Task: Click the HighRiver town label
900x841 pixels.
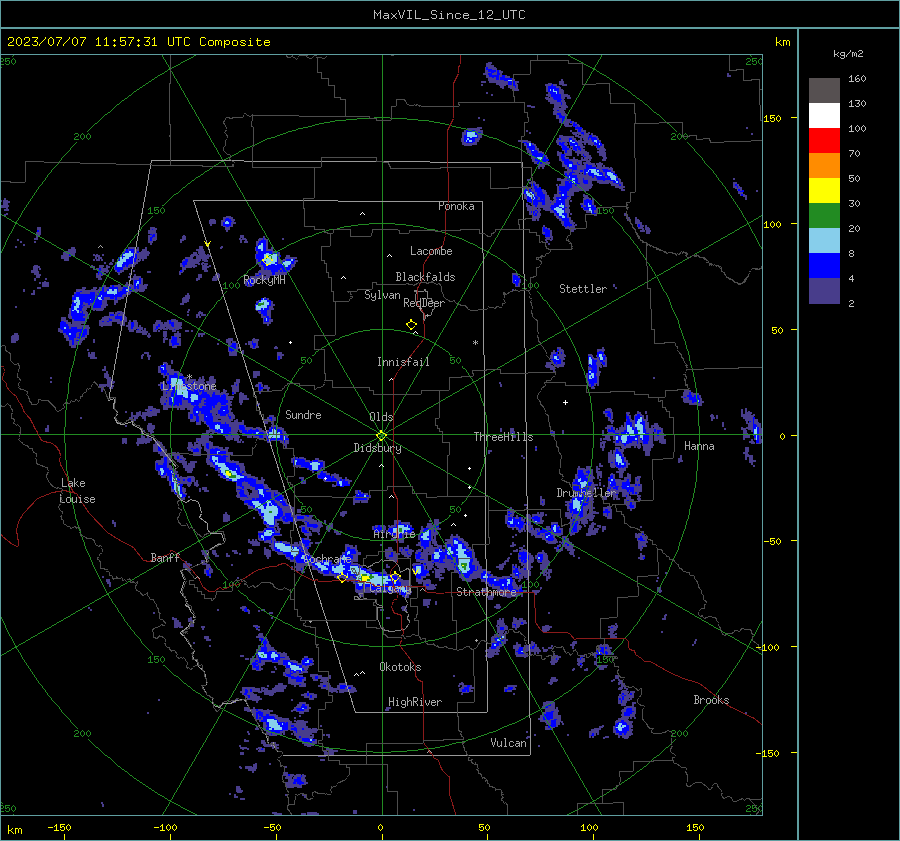Action: coord(415,702)
